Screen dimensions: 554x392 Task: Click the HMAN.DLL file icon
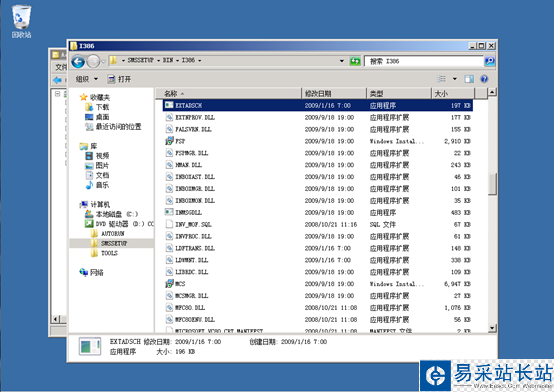pos(169,165)
